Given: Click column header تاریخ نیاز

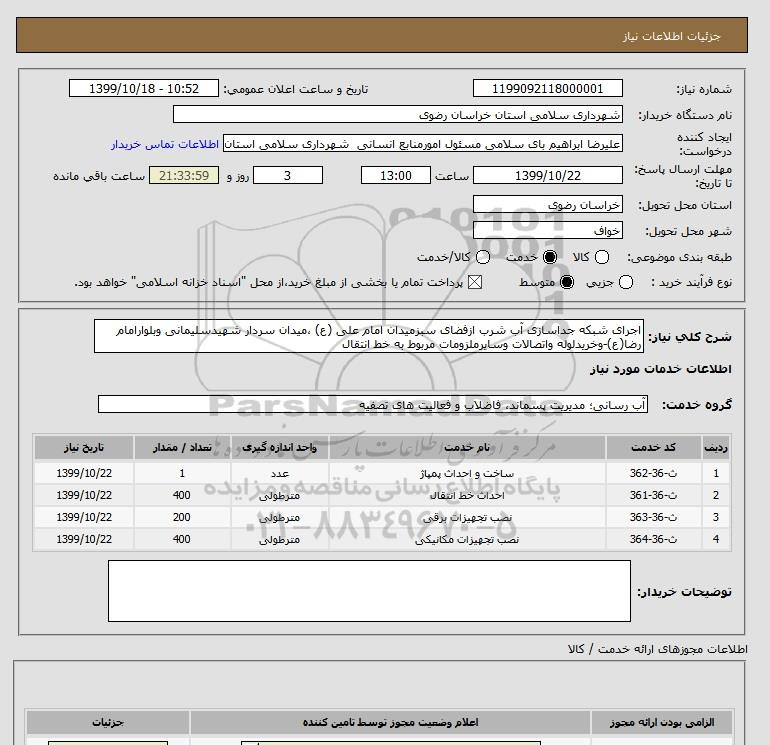Looking at the screenshot, I should point(84,447).
